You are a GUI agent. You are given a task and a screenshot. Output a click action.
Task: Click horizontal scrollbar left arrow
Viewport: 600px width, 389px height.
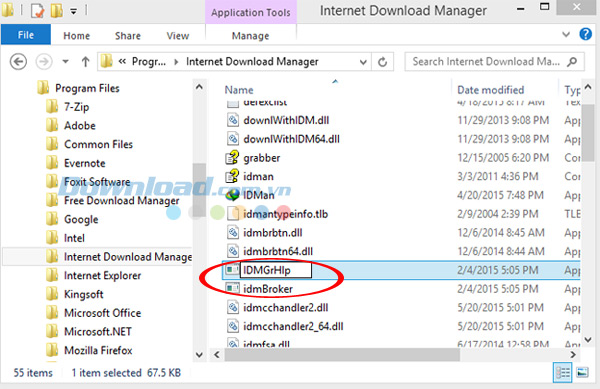(217, 355)
